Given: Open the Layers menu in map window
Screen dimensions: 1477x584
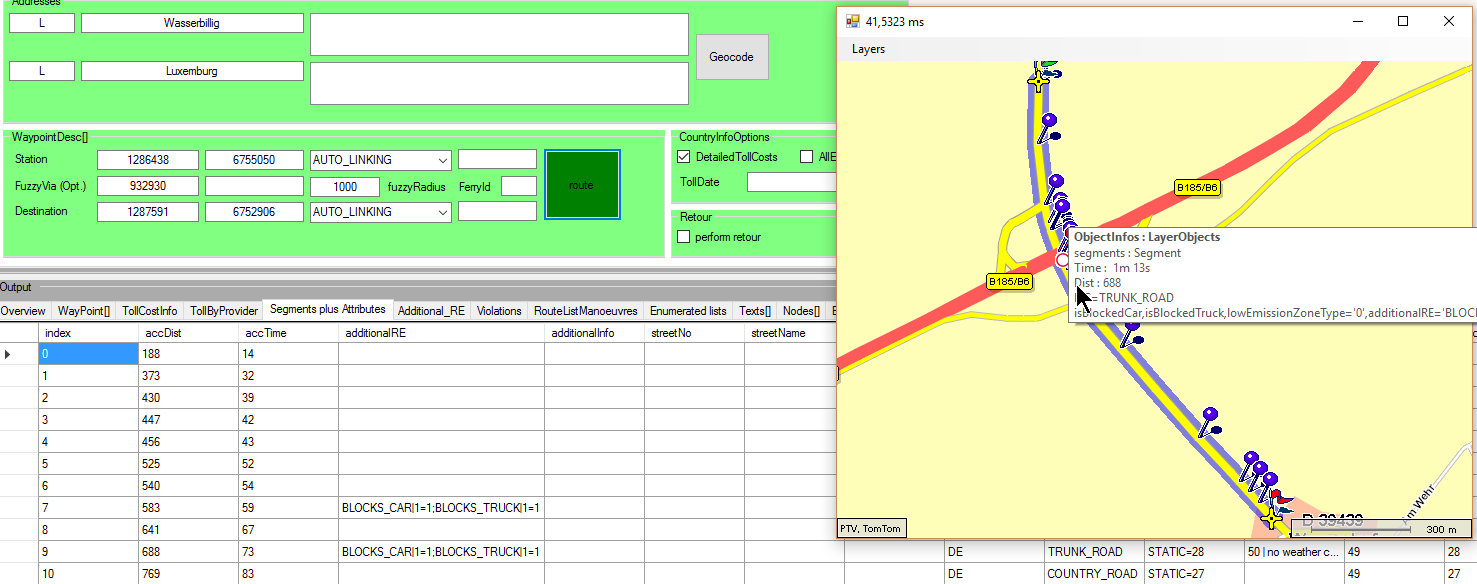Looking at the screenshot, I should (x=868, y=49).
